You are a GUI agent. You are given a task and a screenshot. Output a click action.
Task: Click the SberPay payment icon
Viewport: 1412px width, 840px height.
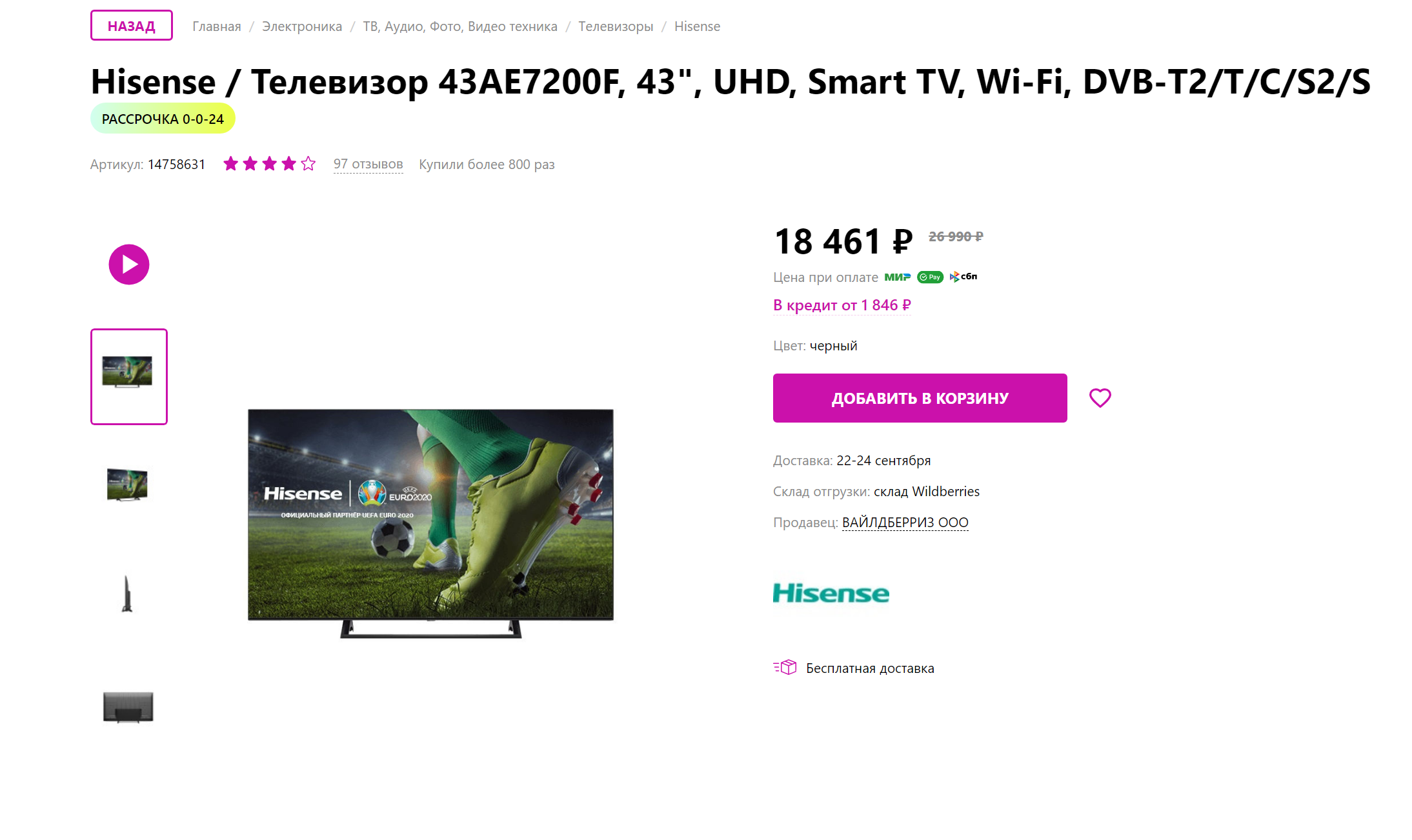[x=930, y=277]
